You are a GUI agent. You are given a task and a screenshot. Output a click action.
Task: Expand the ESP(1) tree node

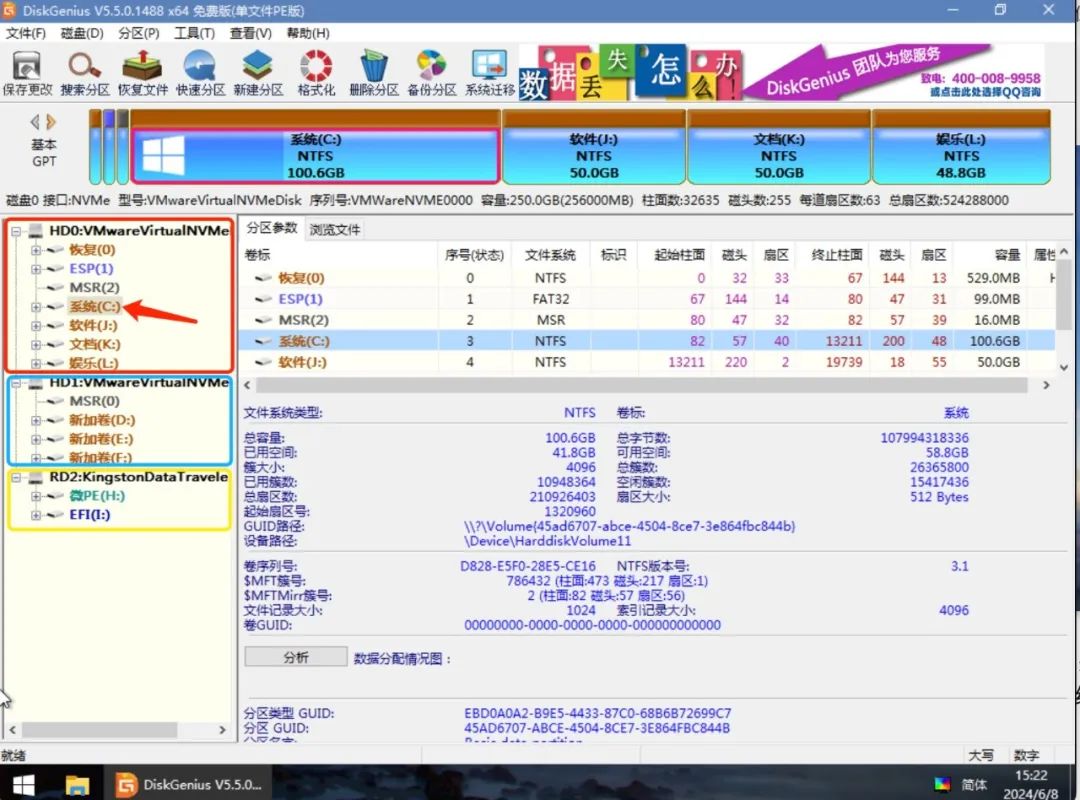coord(36,269)
